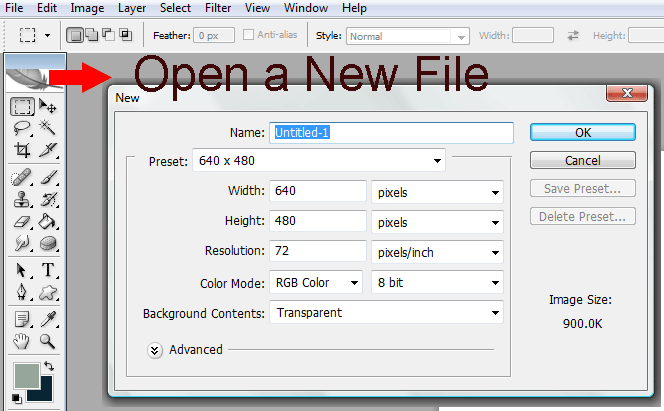This screenshot has width=664, height=411.
Task: Open the Preset dropdown showing 640 x 480
Action: coord(319,160)
